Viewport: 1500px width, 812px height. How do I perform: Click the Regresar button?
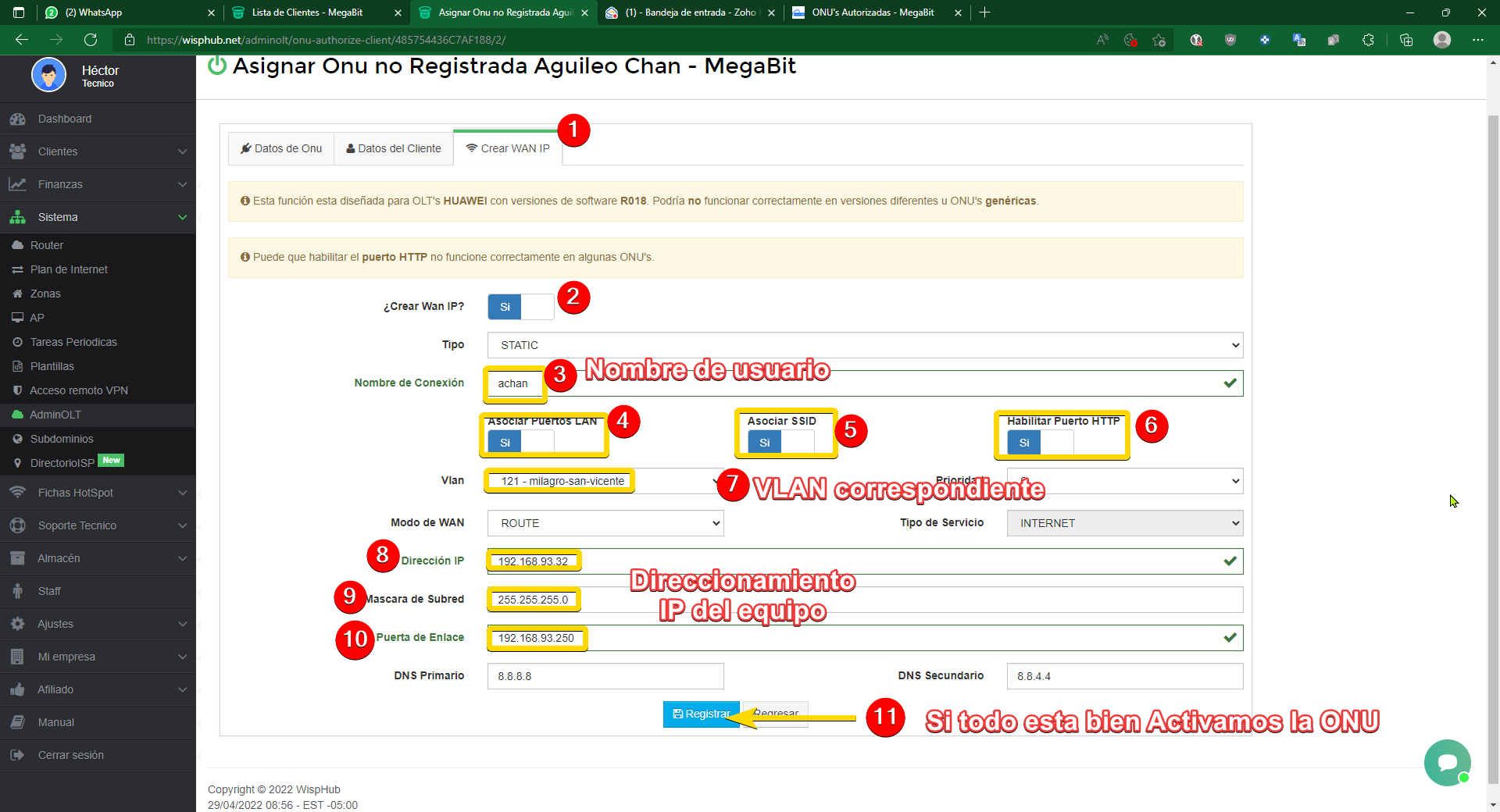click(x=776, y=714)
